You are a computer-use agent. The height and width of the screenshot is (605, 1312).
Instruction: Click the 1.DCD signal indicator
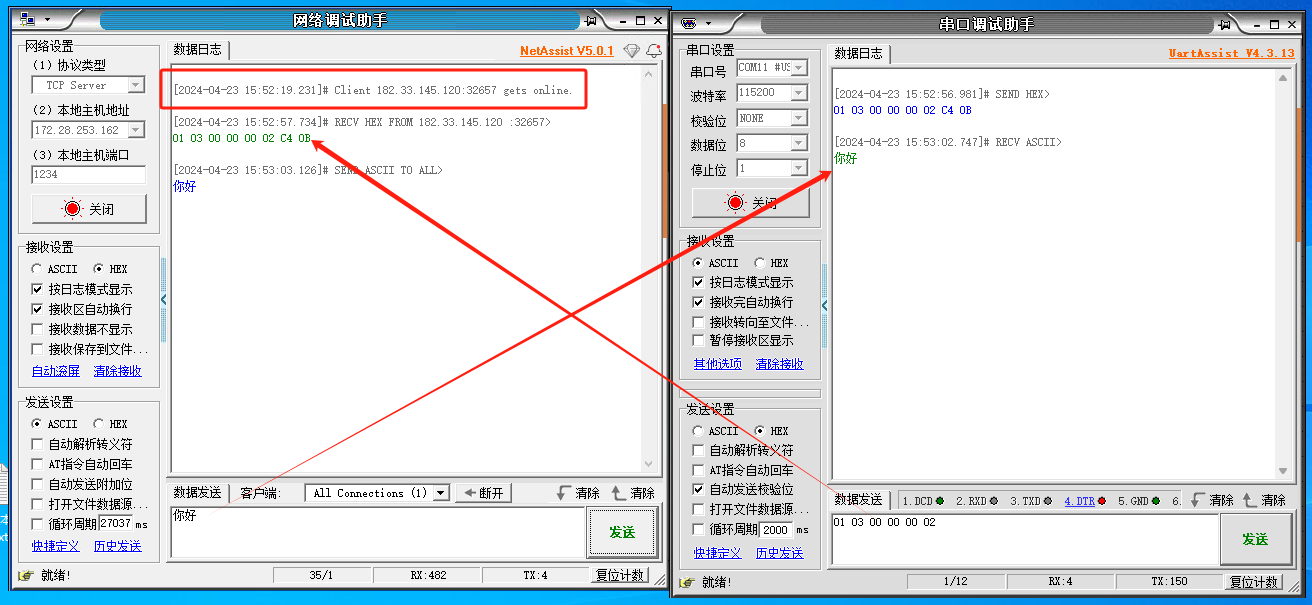tap(939, 501)
